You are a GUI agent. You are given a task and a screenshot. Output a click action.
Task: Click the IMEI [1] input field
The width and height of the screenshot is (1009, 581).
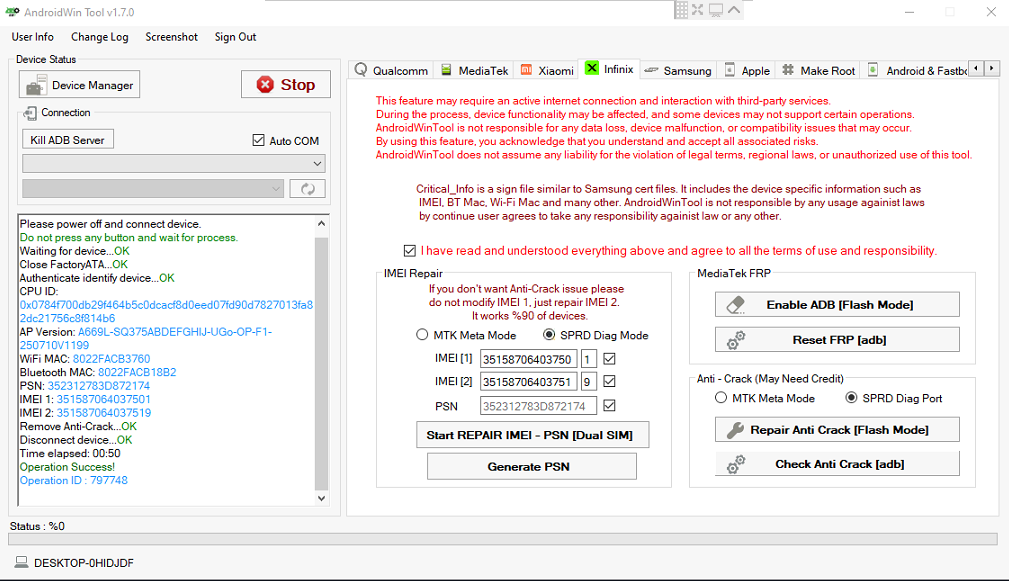click(528, 359)
